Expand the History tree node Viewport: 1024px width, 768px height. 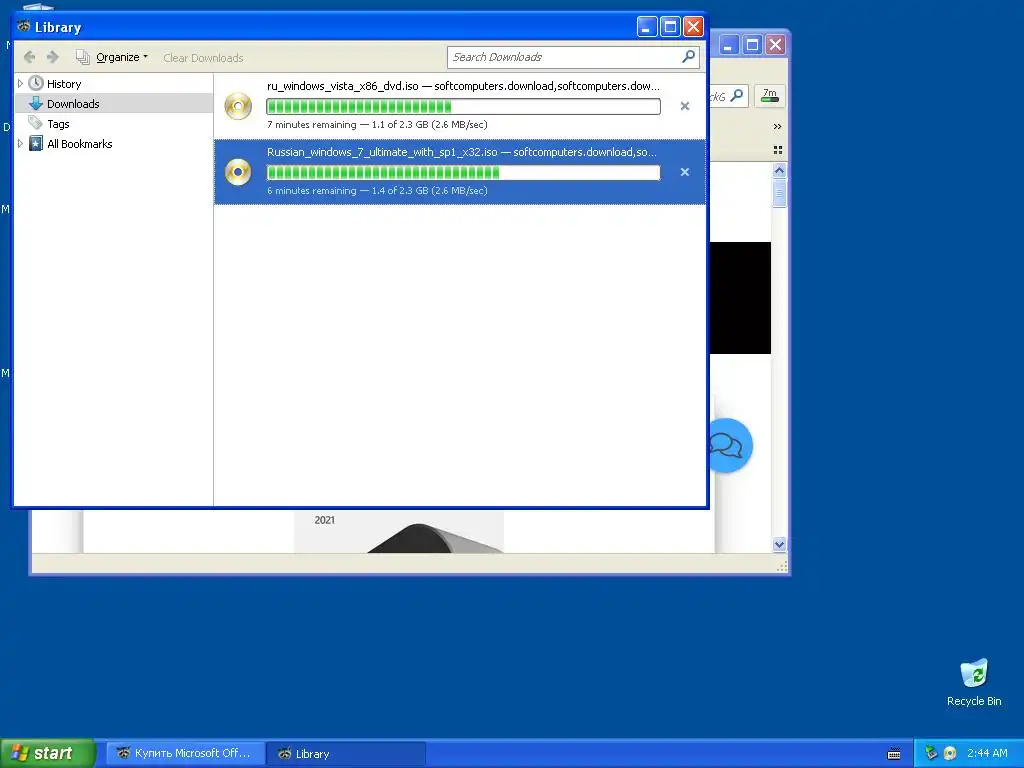20,84
